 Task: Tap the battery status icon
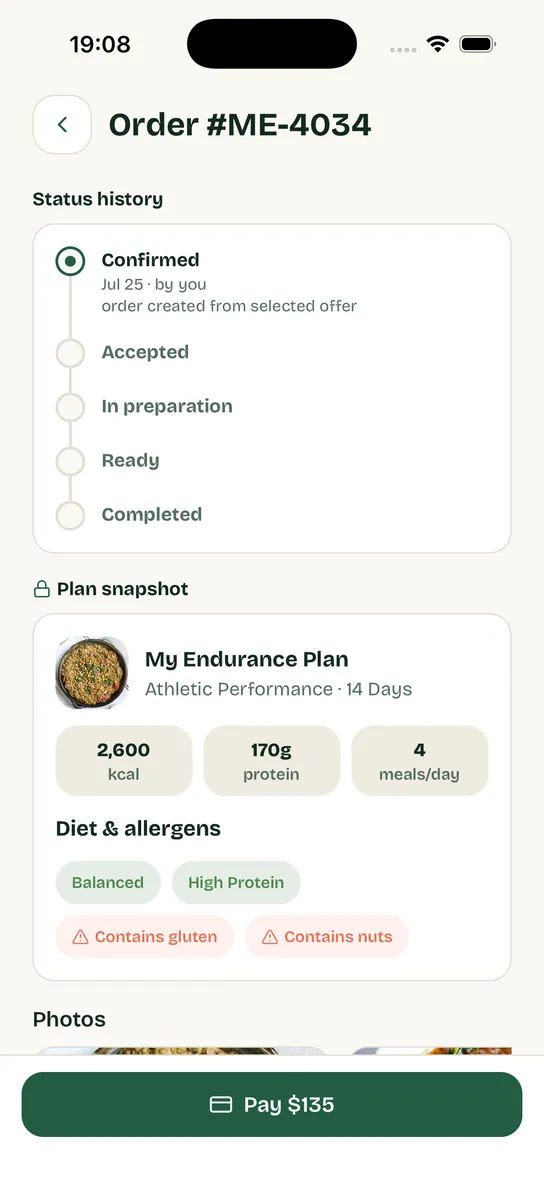pyautogui.click(x=477, y=44)
